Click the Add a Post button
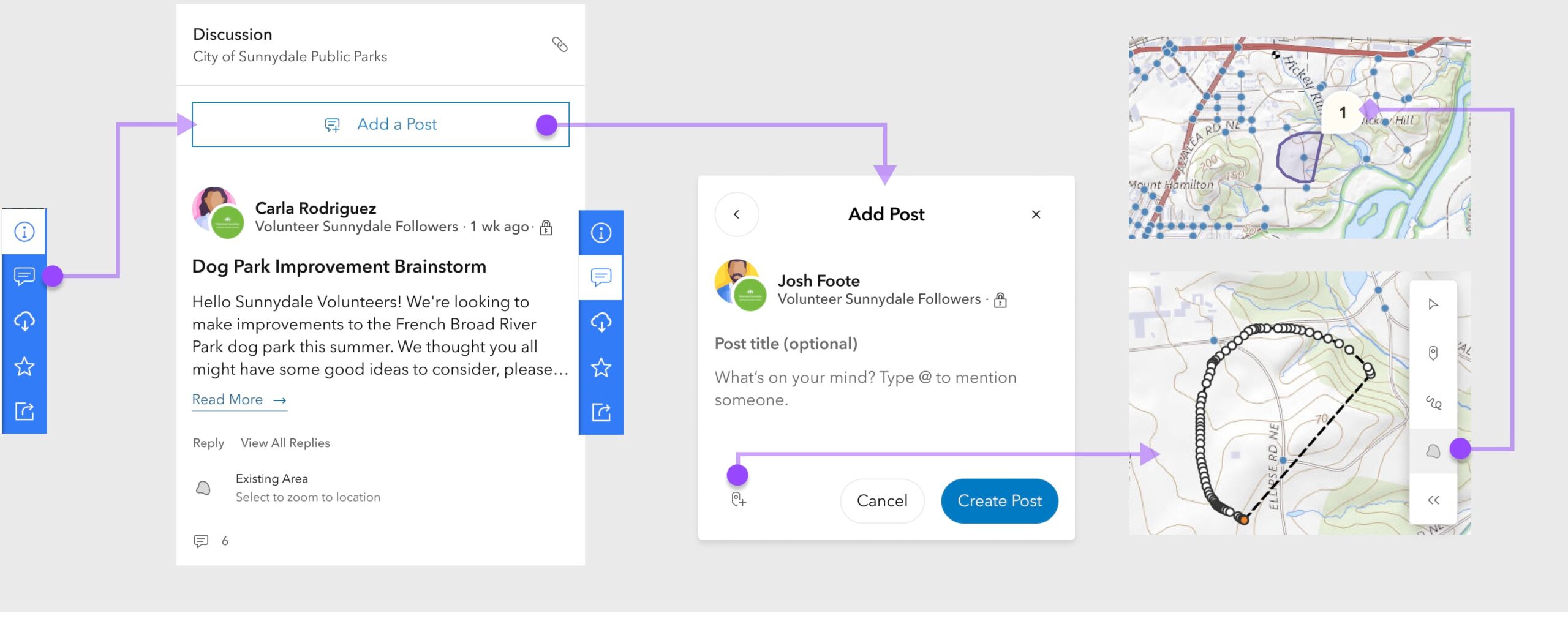Image resolution: width=1568 pixels, height=643 pixels. 380,124
